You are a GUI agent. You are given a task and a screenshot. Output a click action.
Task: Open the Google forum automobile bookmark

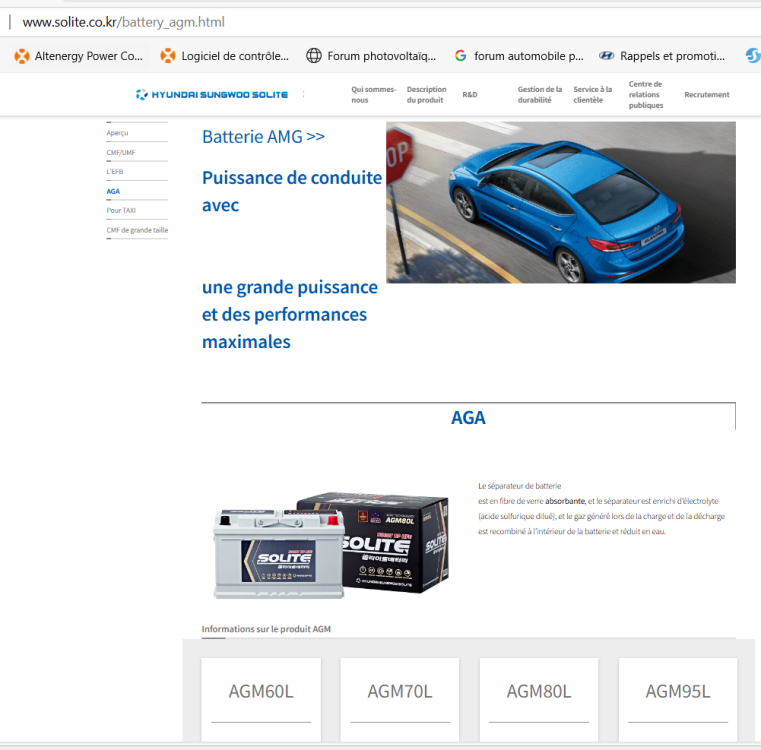pyautogui.click(x=518, y=56)
